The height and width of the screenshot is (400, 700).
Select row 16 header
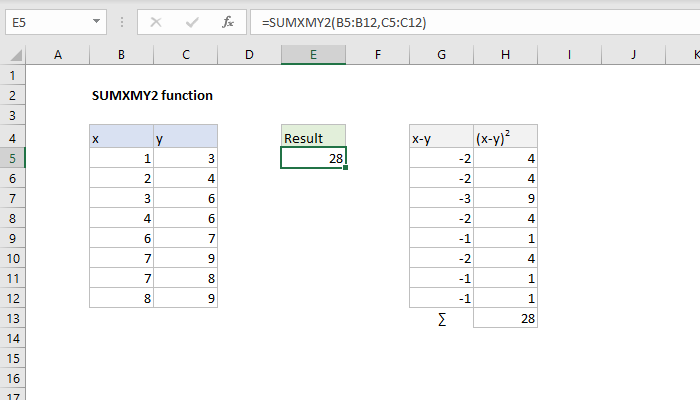(12, 379)
